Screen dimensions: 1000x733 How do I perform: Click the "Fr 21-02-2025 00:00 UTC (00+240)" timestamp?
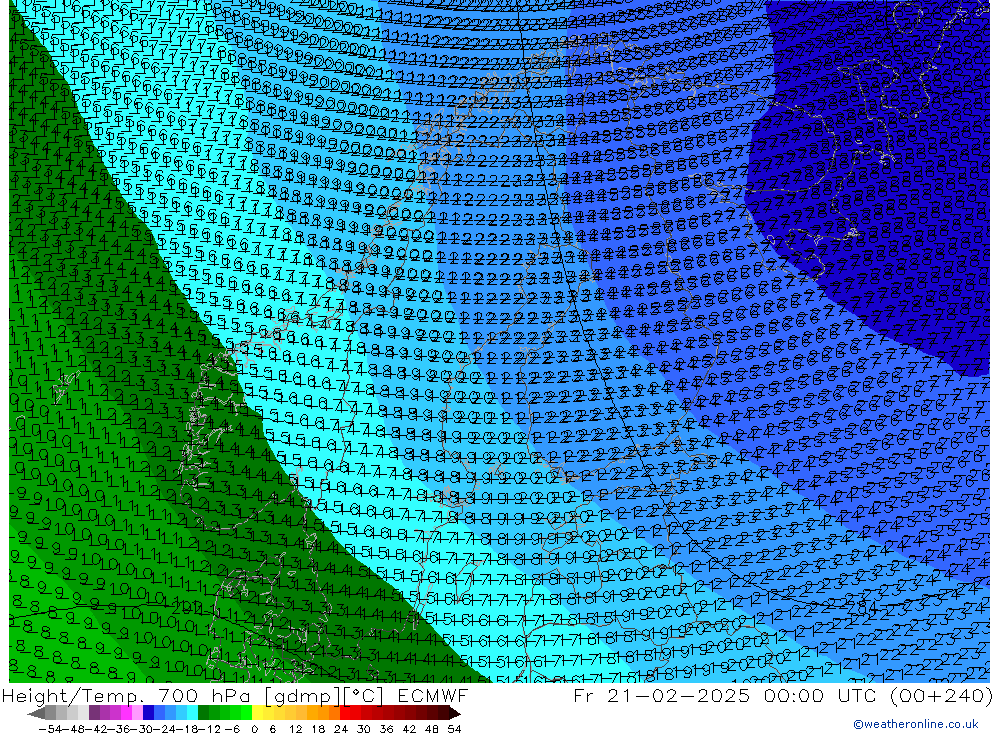[783, 695]
